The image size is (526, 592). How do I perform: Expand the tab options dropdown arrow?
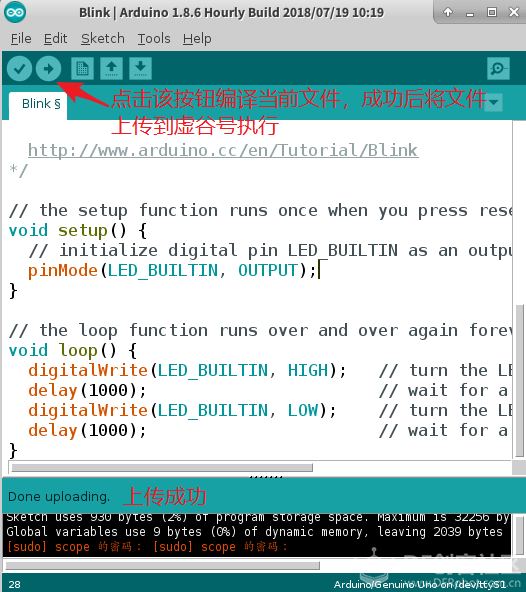(493, 102)
